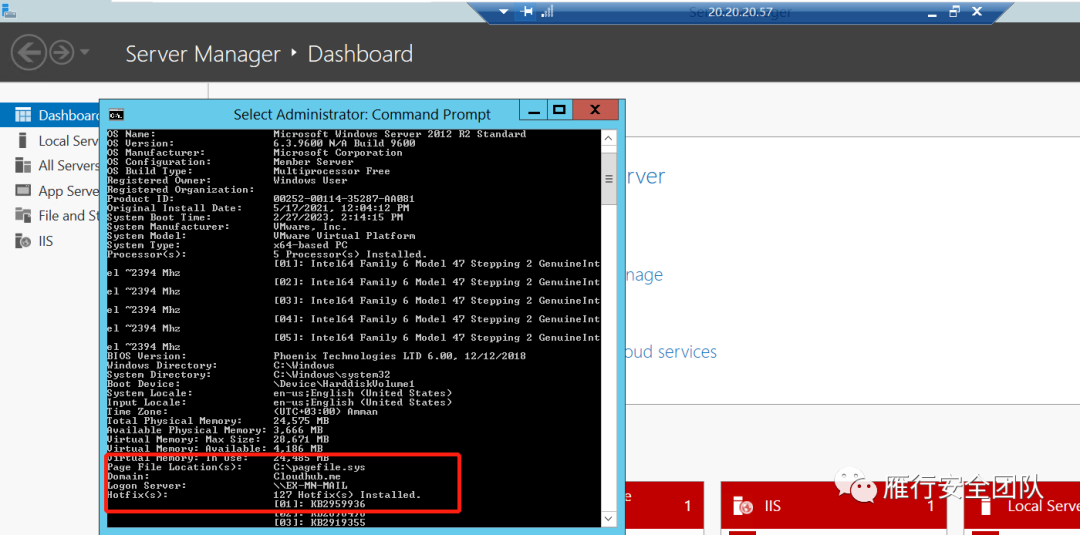Open the Command Prompt system menu icon
The height and width of the screenshot is (535, 1080).
[x=116, y=114]
